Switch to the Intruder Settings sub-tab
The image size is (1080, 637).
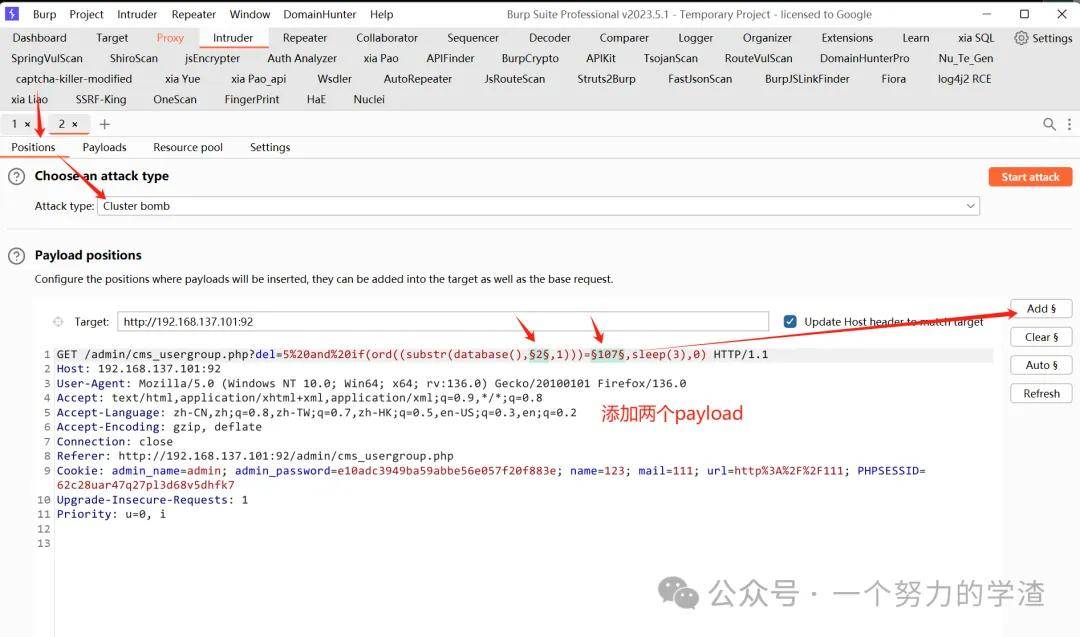pos(270,147)
